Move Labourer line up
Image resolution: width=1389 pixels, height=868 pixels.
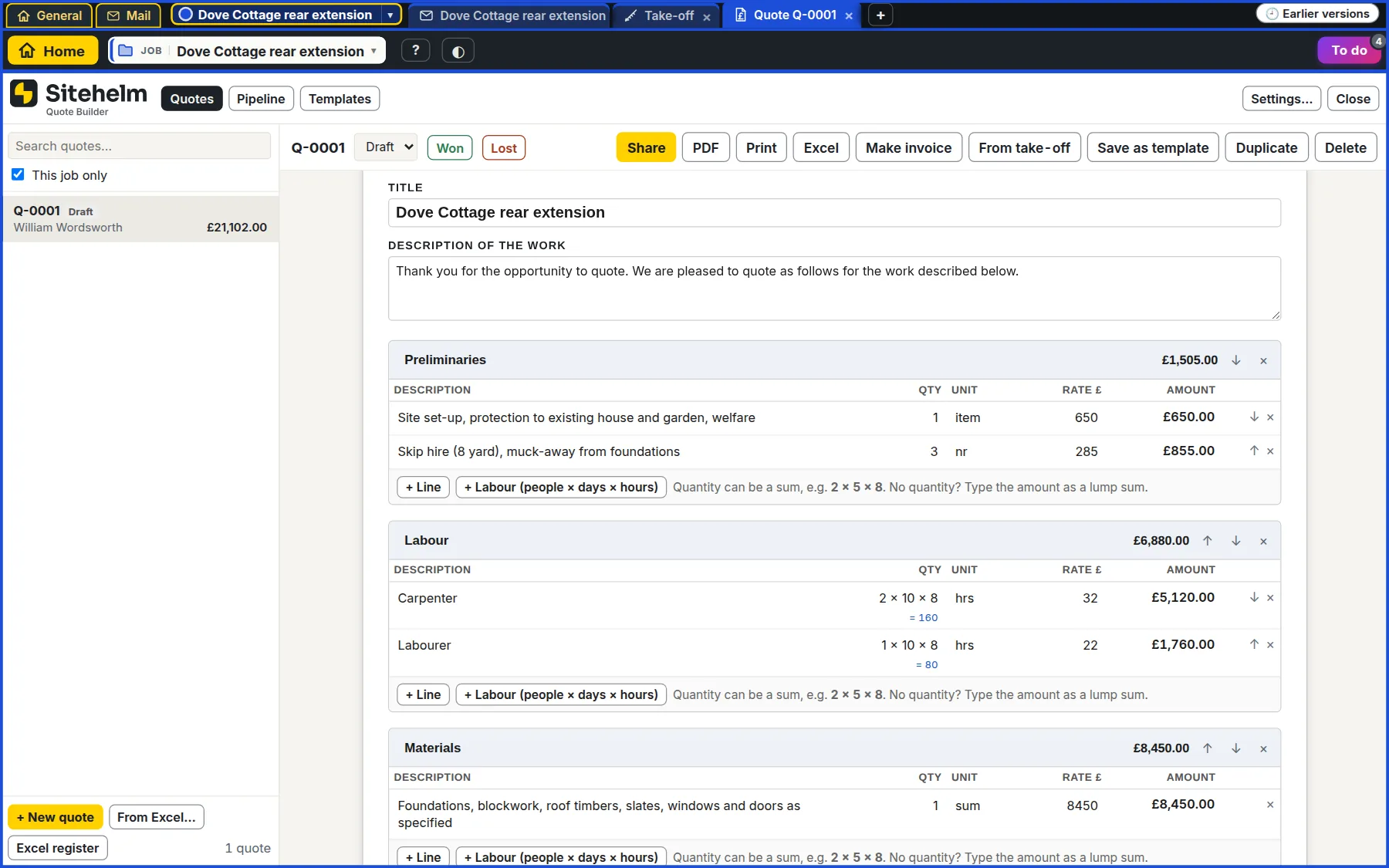pyautogui.click(x=1254, y=644)
